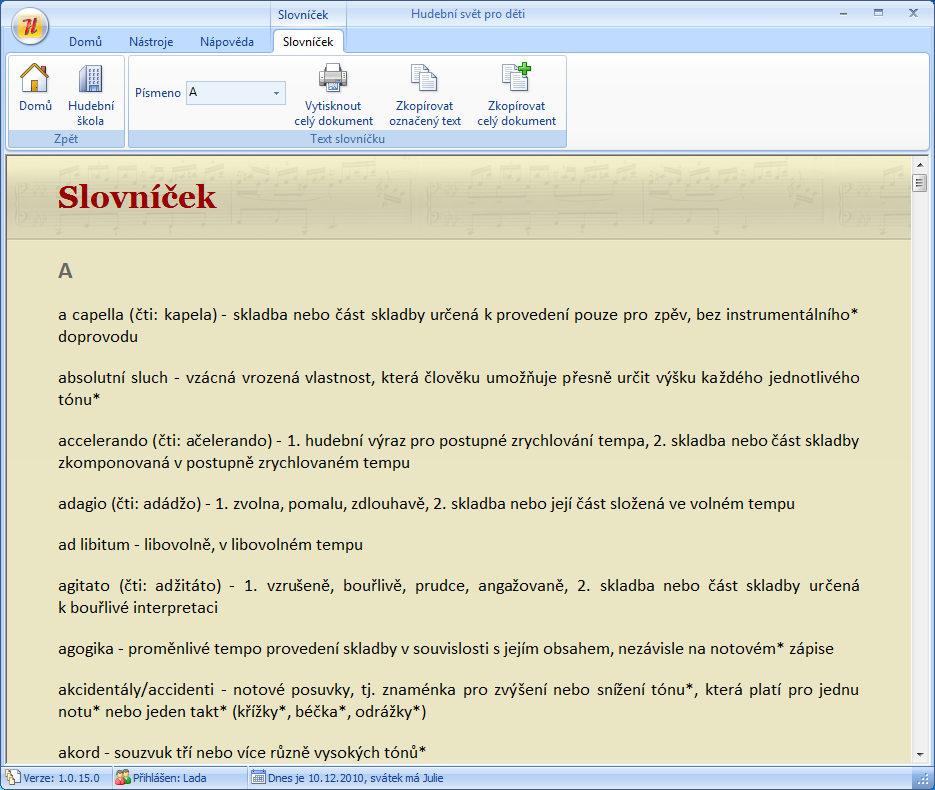Click the round application logo button

(30, 26)
